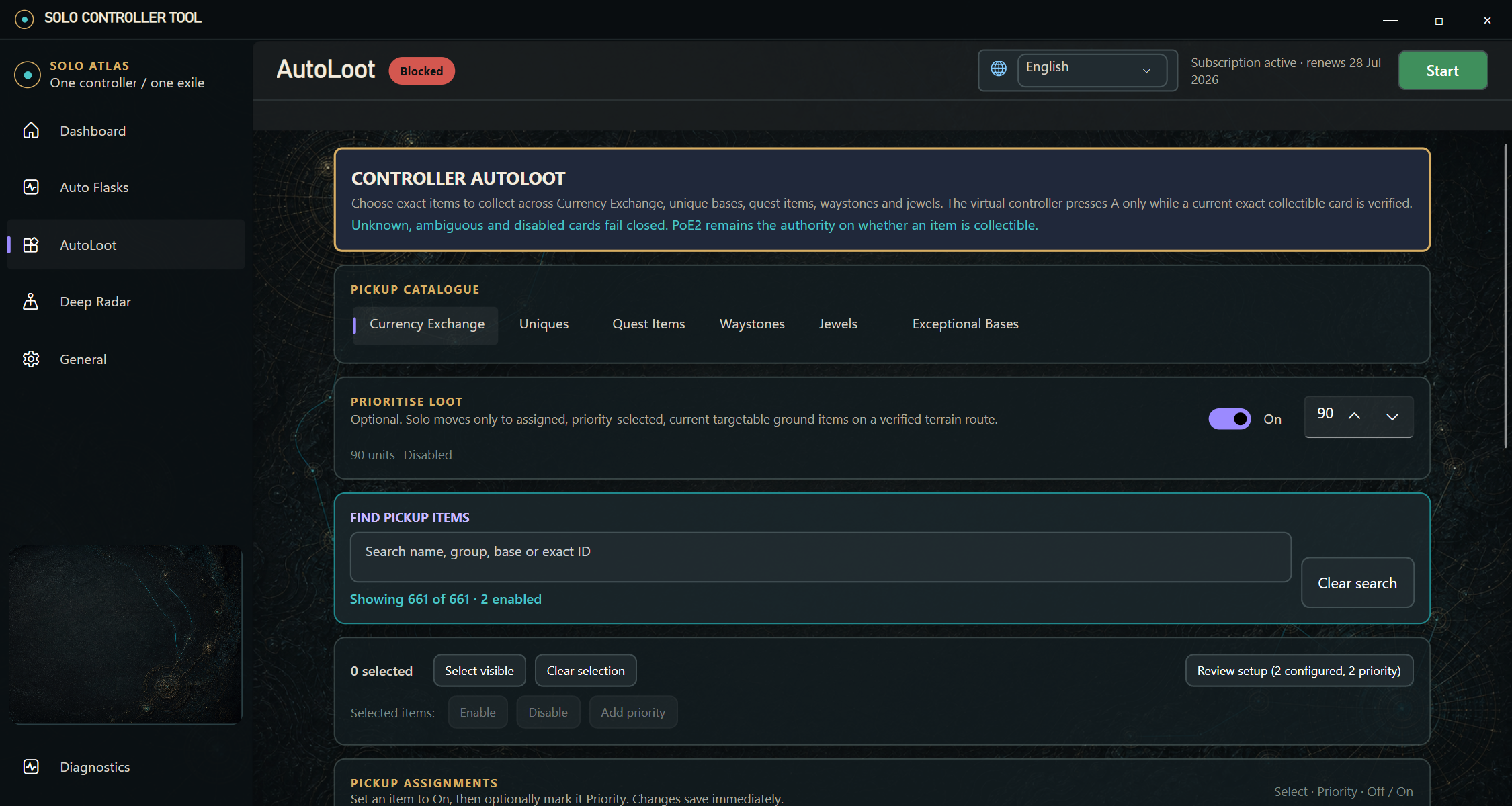Click the title bar app logo
The image size is (1512, 806).
24,19
